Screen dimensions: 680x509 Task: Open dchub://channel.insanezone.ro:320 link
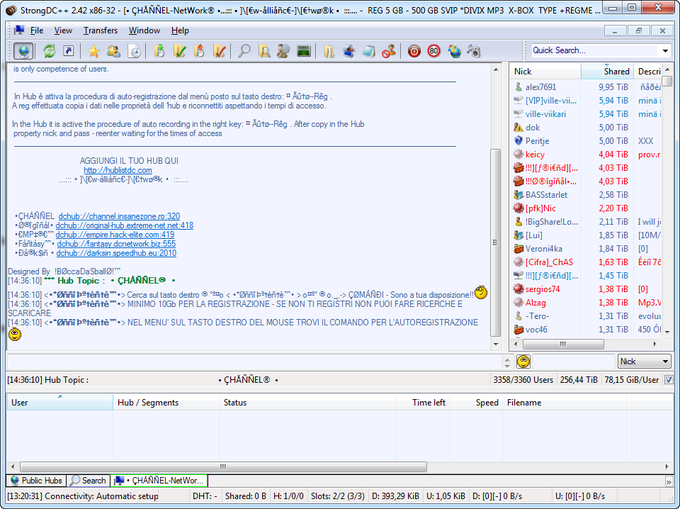[x=119, y=216]
